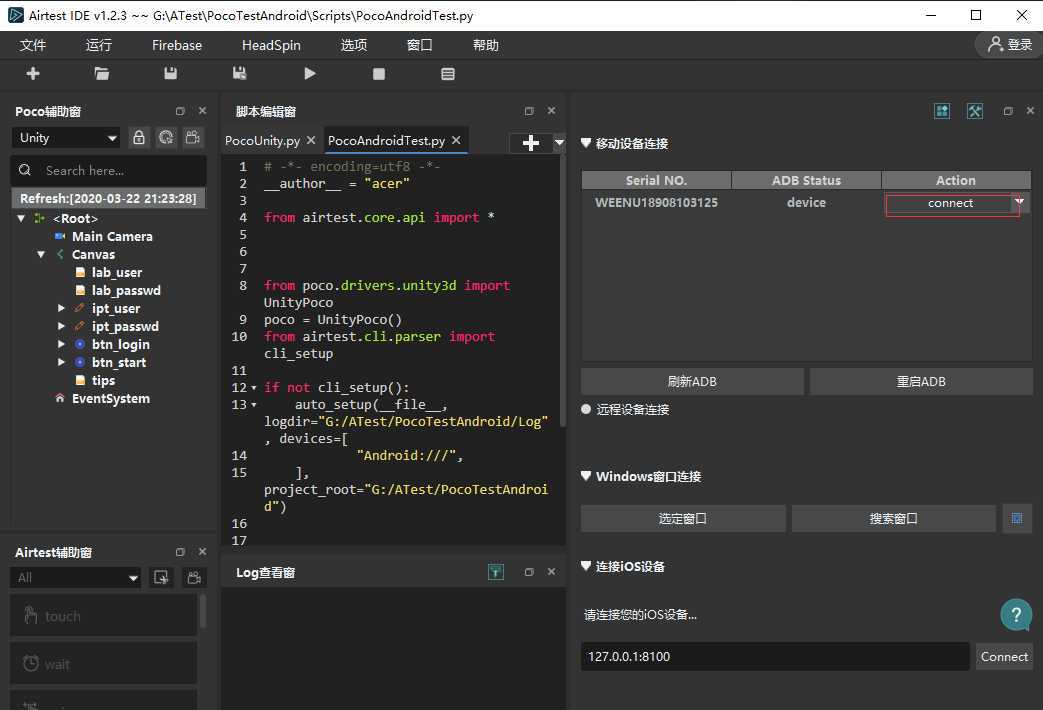Open the HeadSpin menu

(x=271, y=45)
